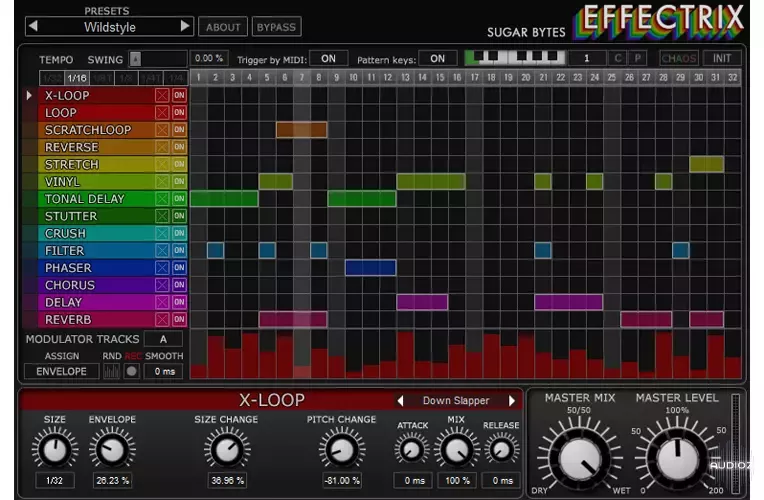Clear the REVERSE track with X icon

tap(162, 147)
